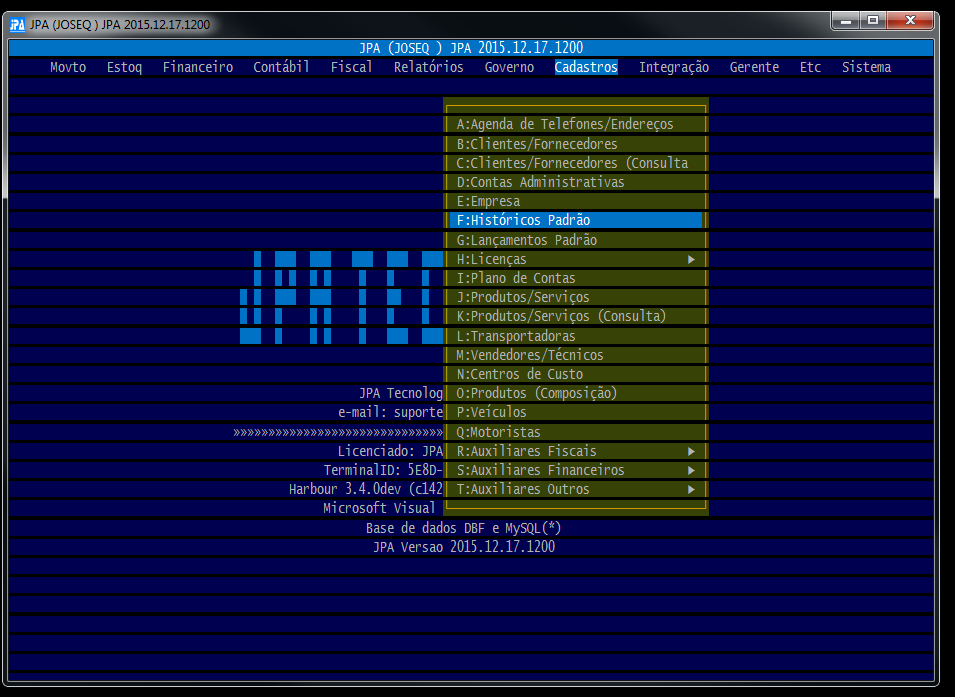Image resolution: width=955 pixels, height=697 pixels.
Task: Open the Fiscal menu
Action: coord(351,67)
